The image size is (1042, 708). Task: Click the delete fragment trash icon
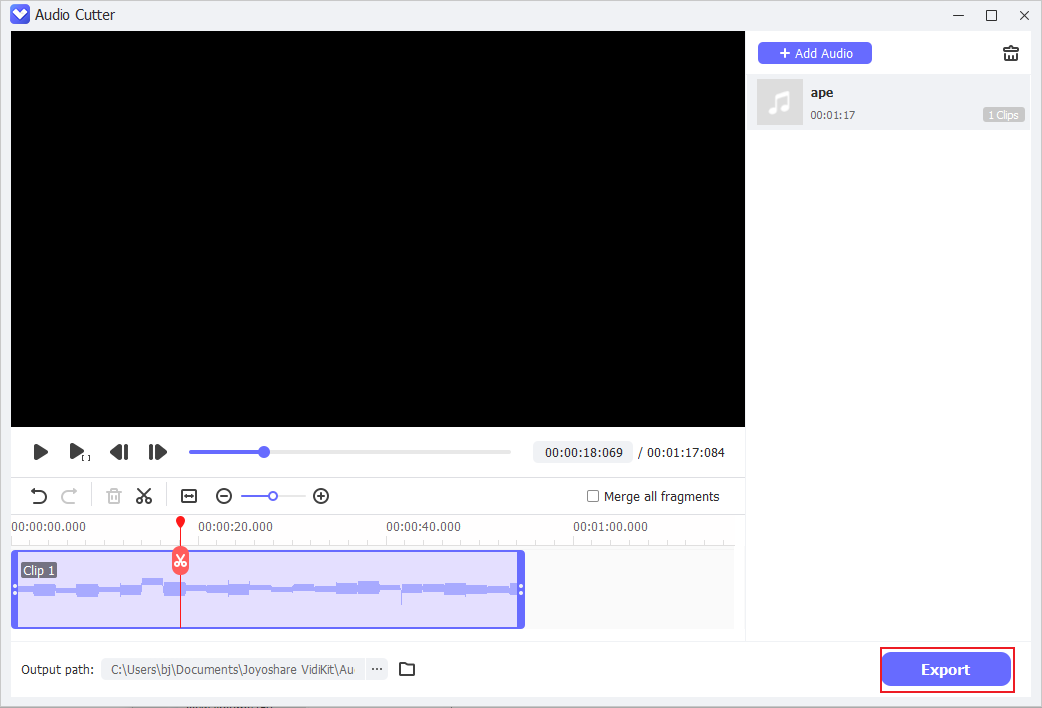tap(113, 496)
